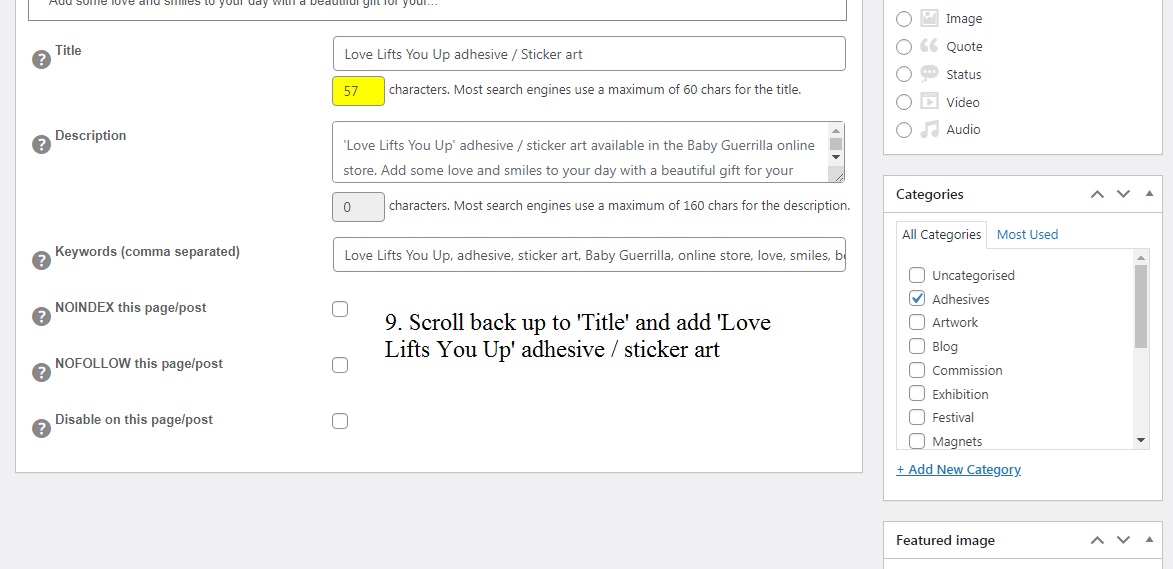Click help icon for Keywords field
Image resolution: width=1173 pixels, height=569 pixels.
click(41, 260)
